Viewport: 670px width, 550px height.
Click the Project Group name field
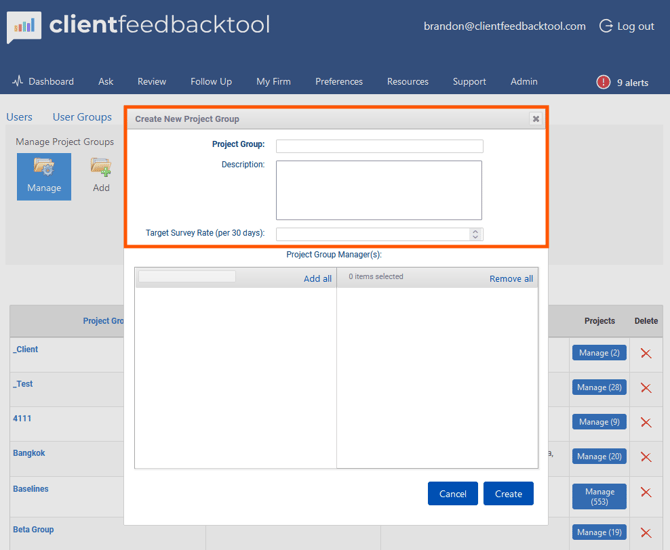coord(379,146)
